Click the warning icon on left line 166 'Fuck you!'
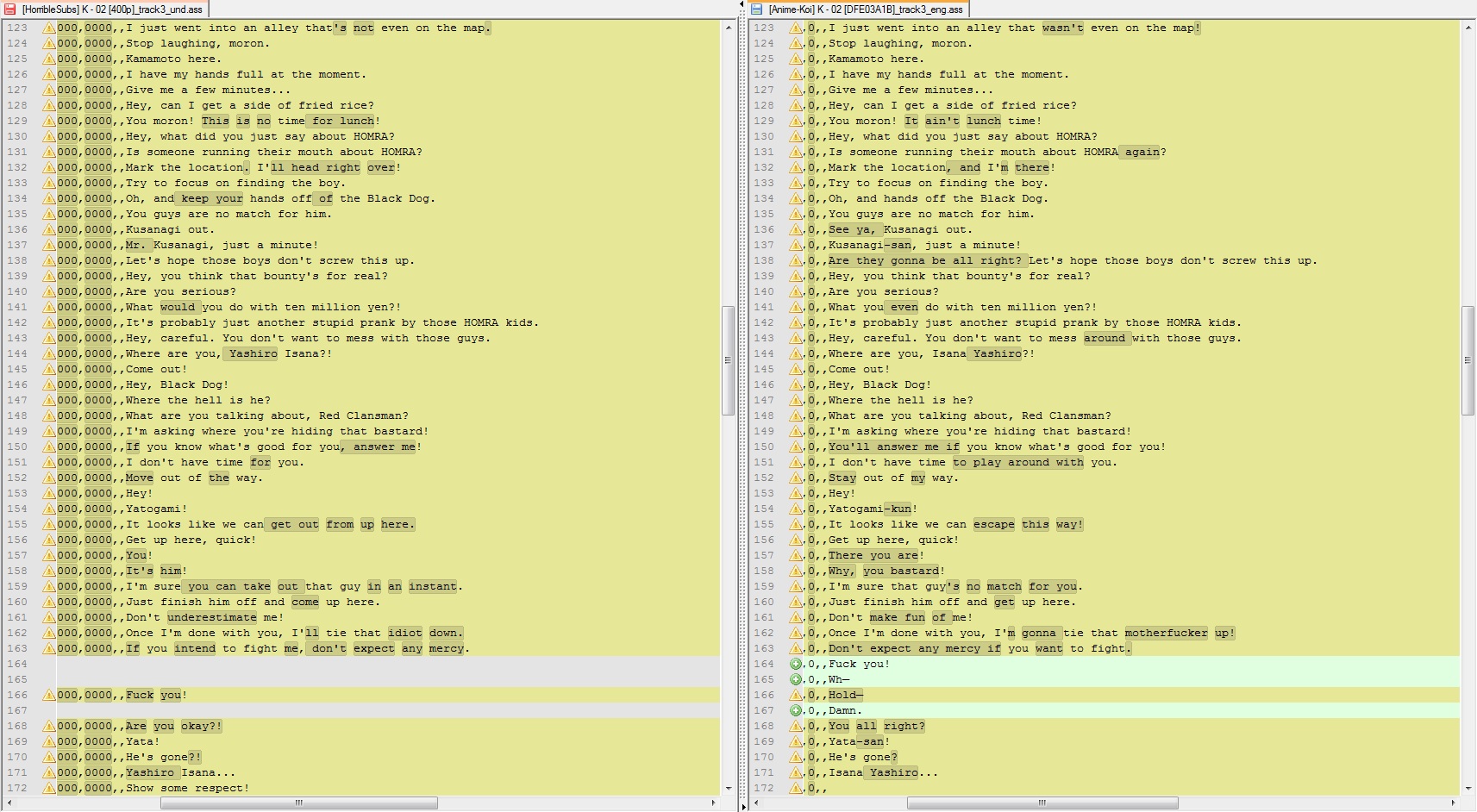 [49, 695]
